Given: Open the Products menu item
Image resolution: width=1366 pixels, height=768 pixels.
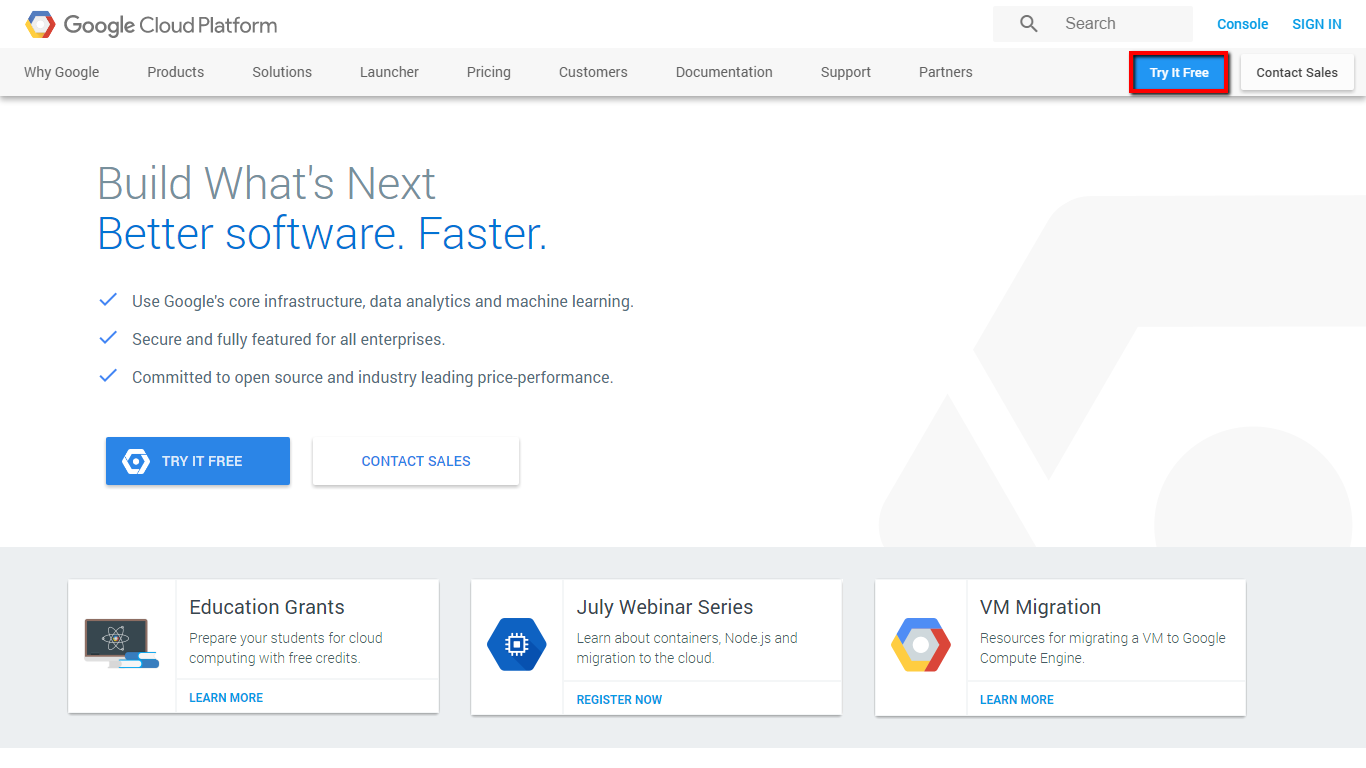Looking at the screenshot, I should 175,72.
